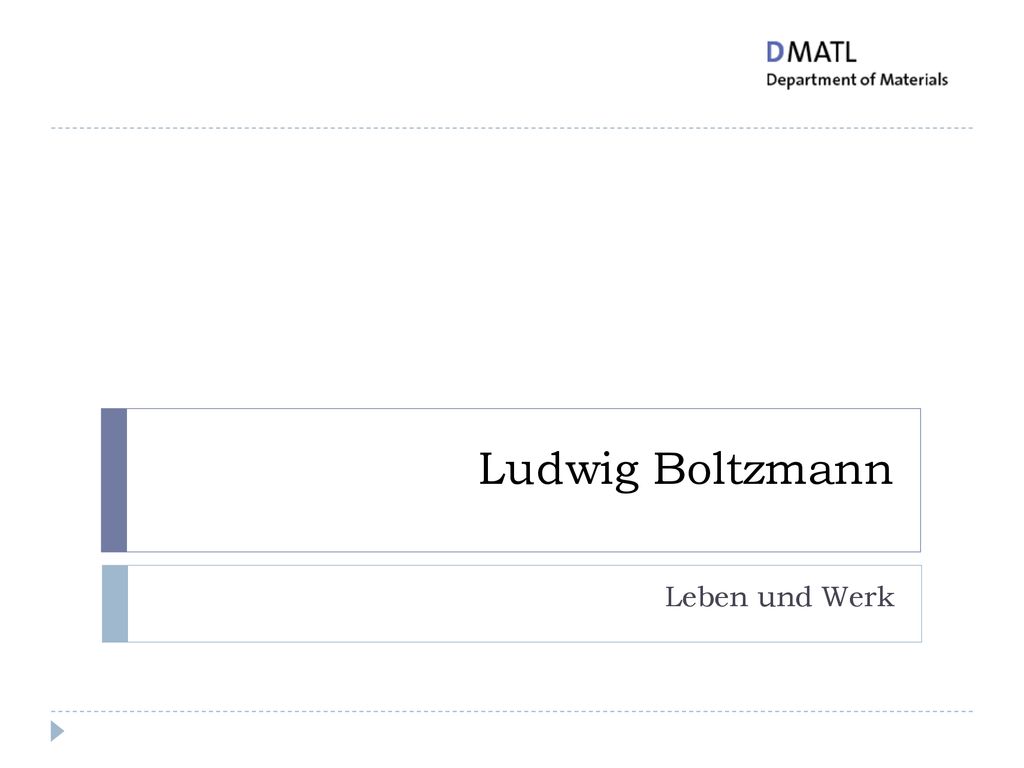The height and width of the screenshot is (768, 1024).
Task: Select the empty area inside the title box
Action: coord(300,480)
